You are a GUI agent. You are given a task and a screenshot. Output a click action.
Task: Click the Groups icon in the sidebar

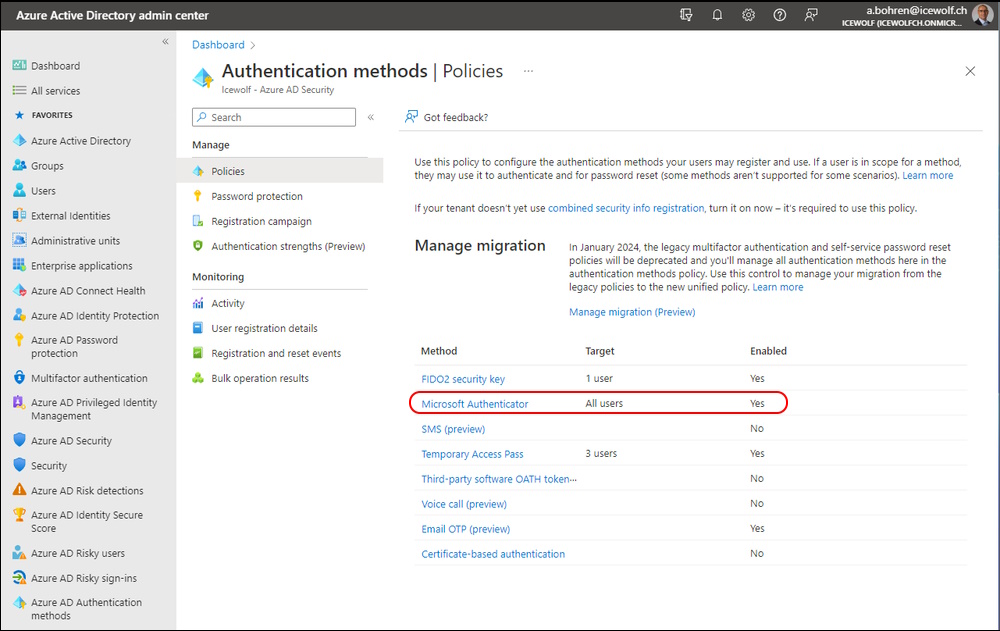[x=19, y=165]
